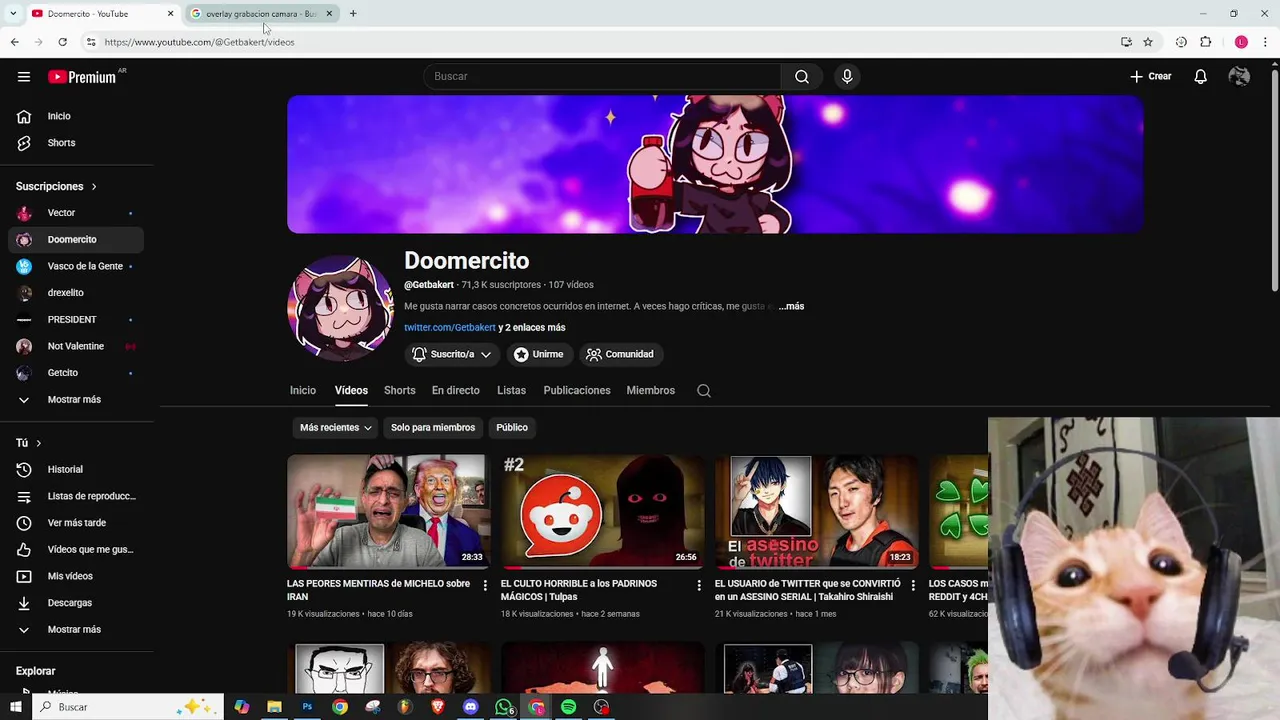
Task: Close the Doomercito YouTube browser tab
Action: tap(170, 14)
